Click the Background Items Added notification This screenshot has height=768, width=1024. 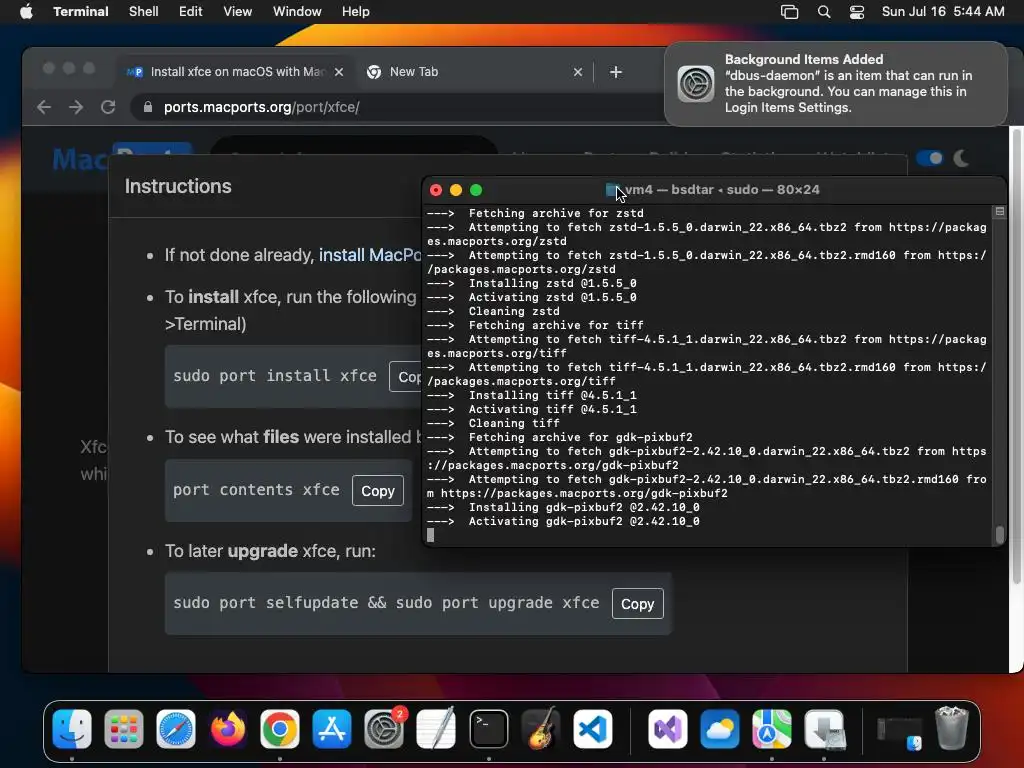(836, 84)
